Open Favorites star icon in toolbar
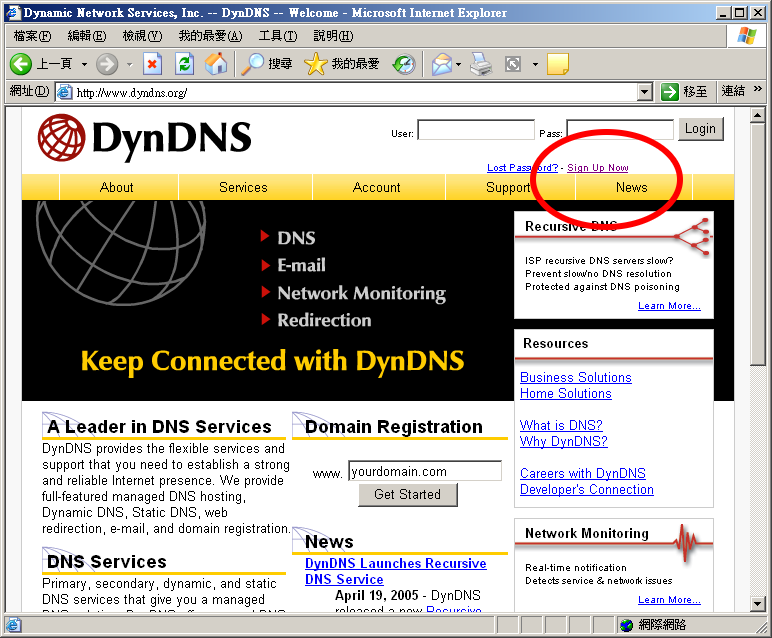772x638 pixels. [315, 64]
